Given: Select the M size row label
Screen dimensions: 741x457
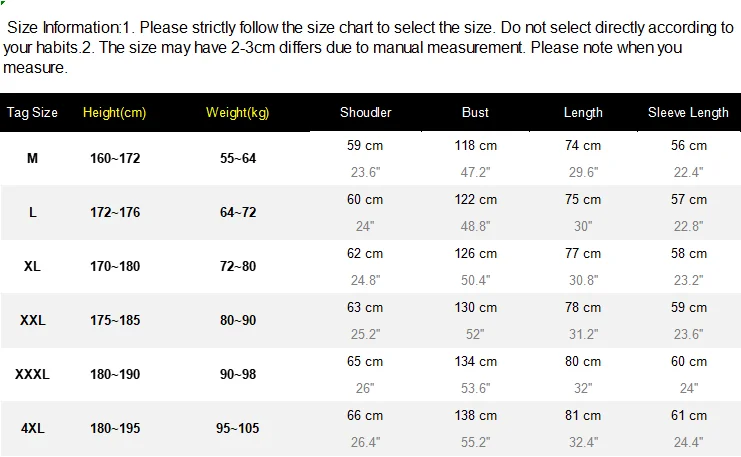Looking at the screenshot, I should 33,159.
